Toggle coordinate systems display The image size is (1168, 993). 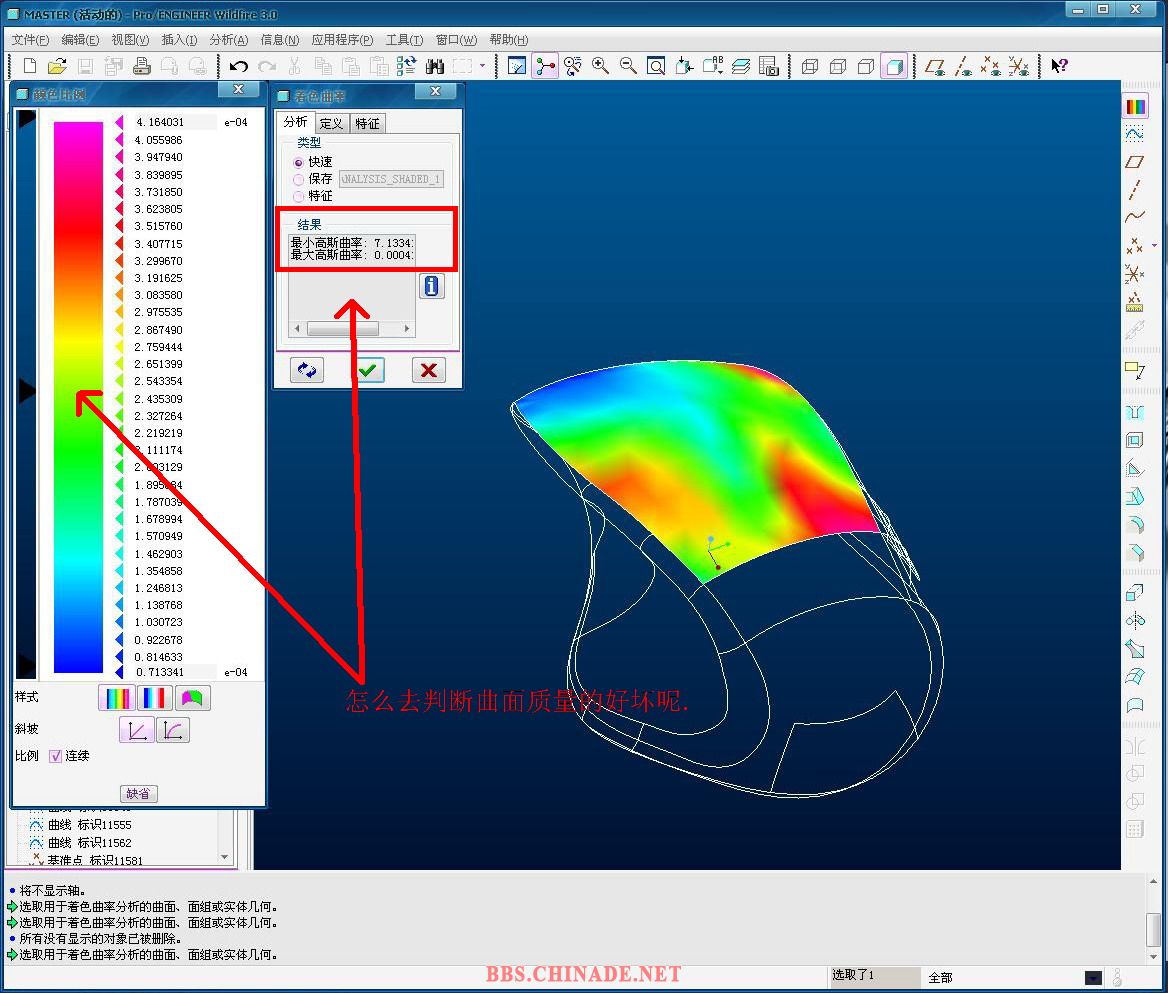click(x=1018, y=66)
